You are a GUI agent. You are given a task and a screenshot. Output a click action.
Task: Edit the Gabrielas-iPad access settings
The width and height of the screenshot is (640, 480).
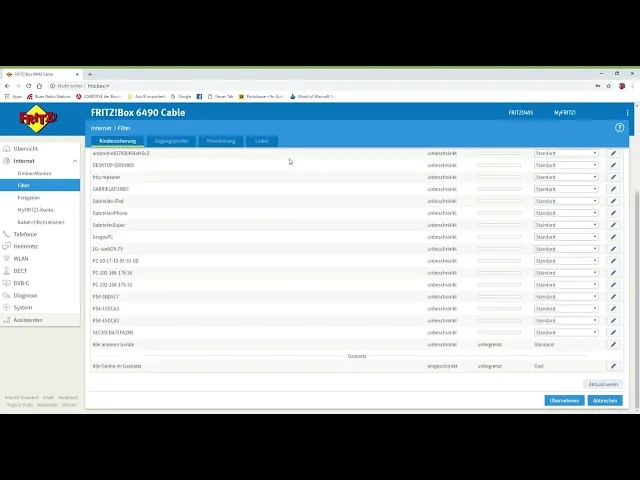coord(613,201)
